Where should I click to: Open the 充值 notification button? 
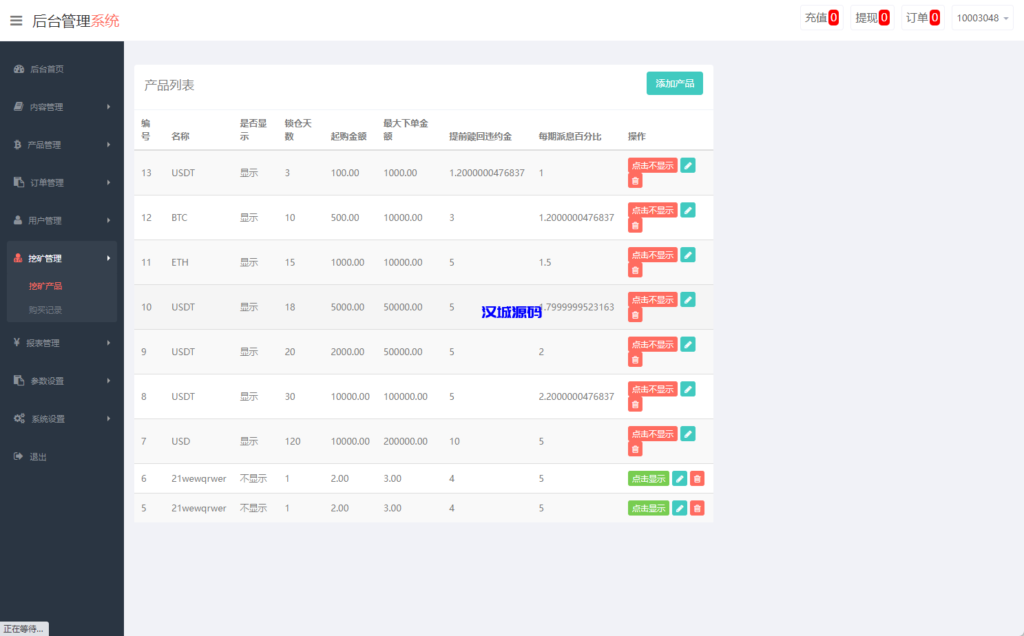coord(821,18)
